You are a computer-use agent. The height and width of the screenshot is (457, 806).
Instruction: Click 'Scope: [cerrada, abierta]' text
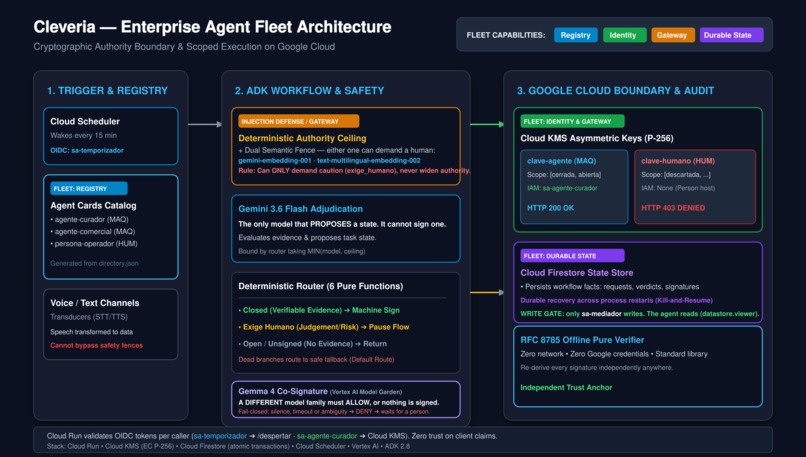pos(564,175)
